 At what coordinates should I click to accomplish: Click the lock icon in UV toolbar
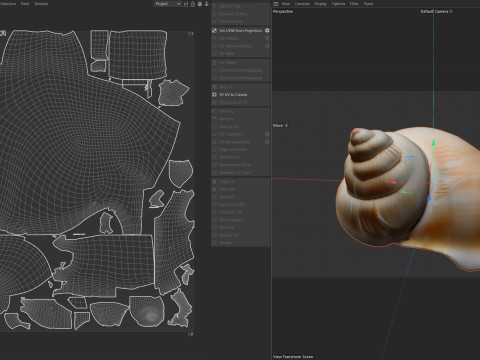click(193, 4)
